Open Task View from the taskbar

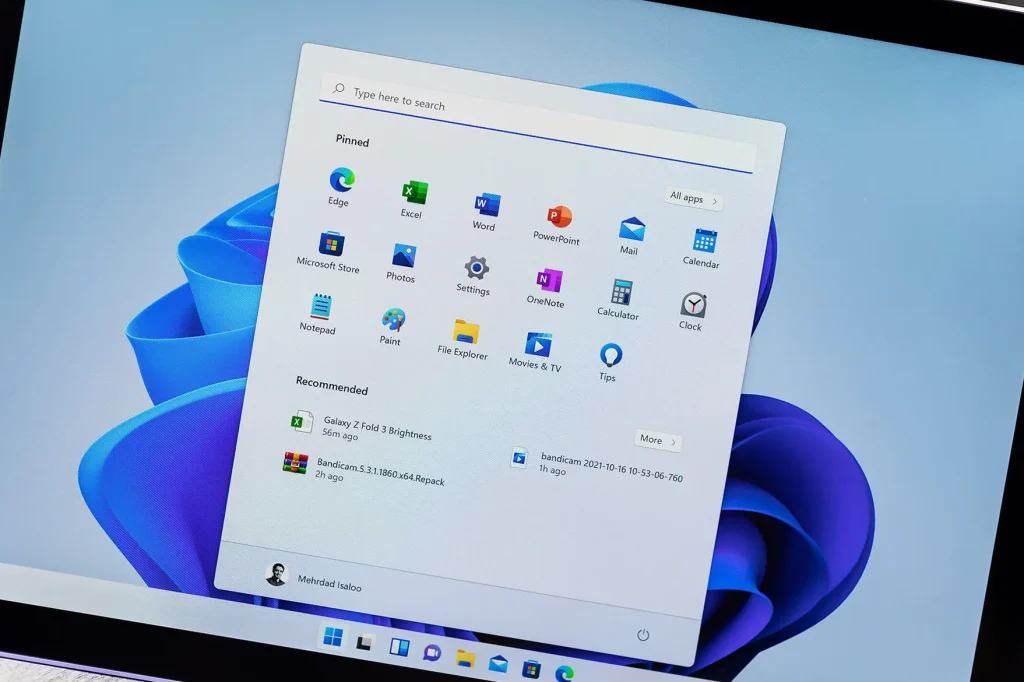(x=365, y=642)
